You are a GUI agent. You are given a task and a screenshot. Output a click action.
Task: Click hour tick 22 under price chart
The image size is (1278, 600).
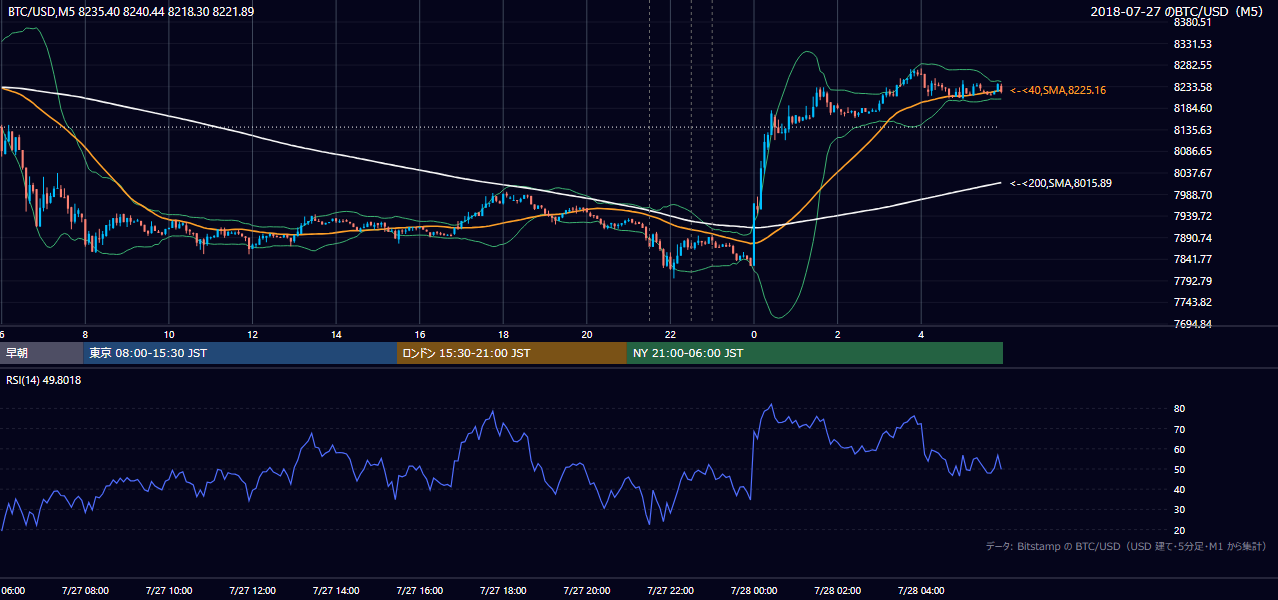(670, 335)
